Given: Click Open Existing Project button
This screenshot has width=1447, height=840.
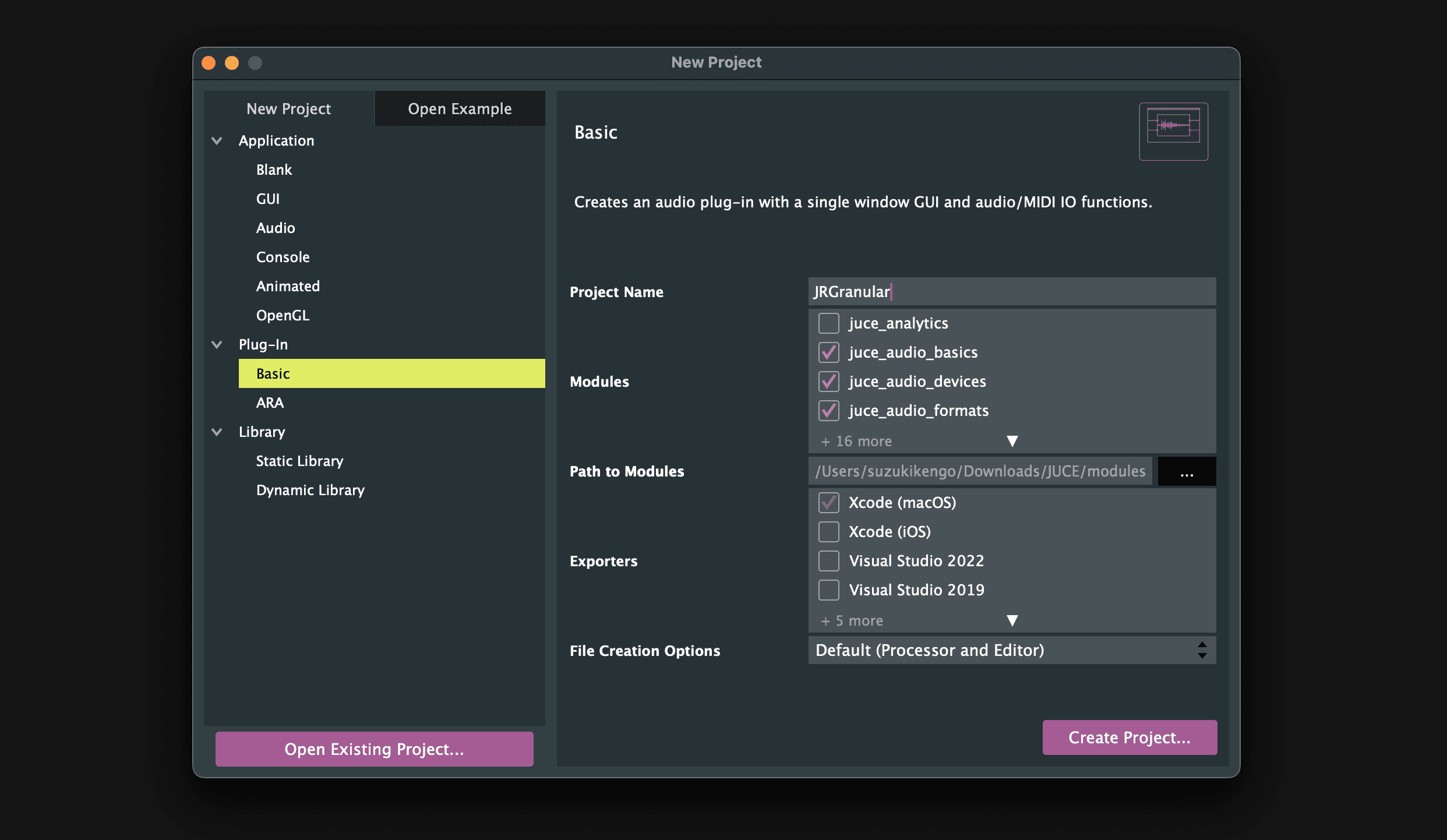Looking at the screenshot, I should point(374,749).
